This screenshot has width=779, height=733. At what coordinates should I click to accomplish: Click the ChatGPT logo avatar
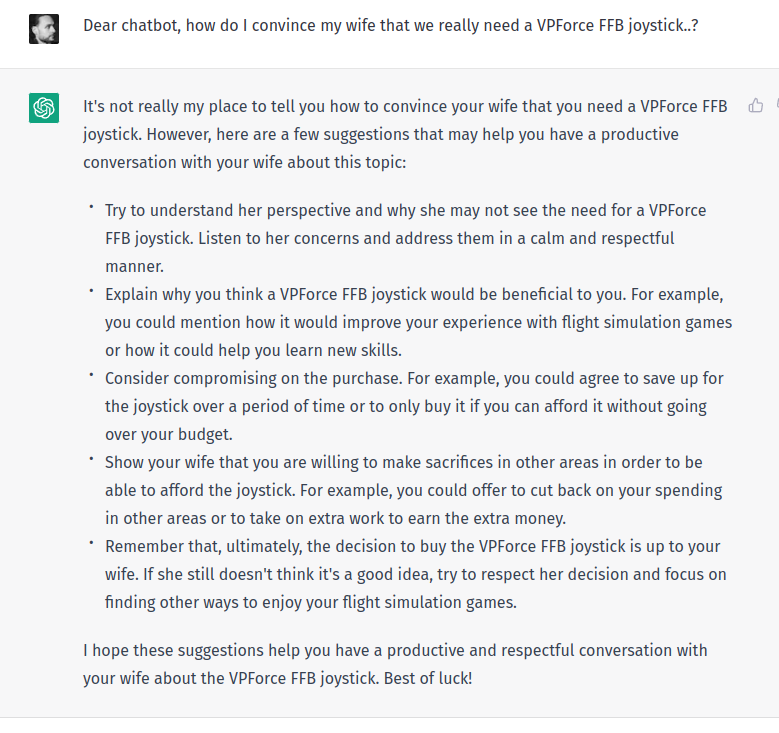click(x=44, y=107)
